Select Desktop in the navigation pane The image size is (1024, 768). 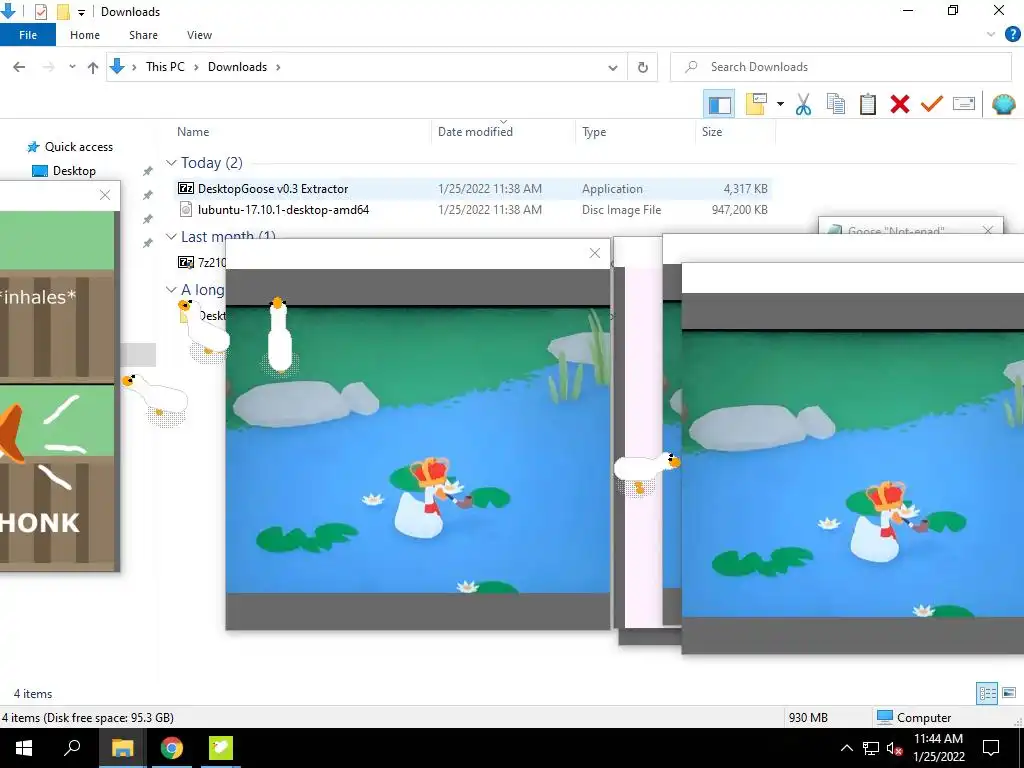point(74,171)
